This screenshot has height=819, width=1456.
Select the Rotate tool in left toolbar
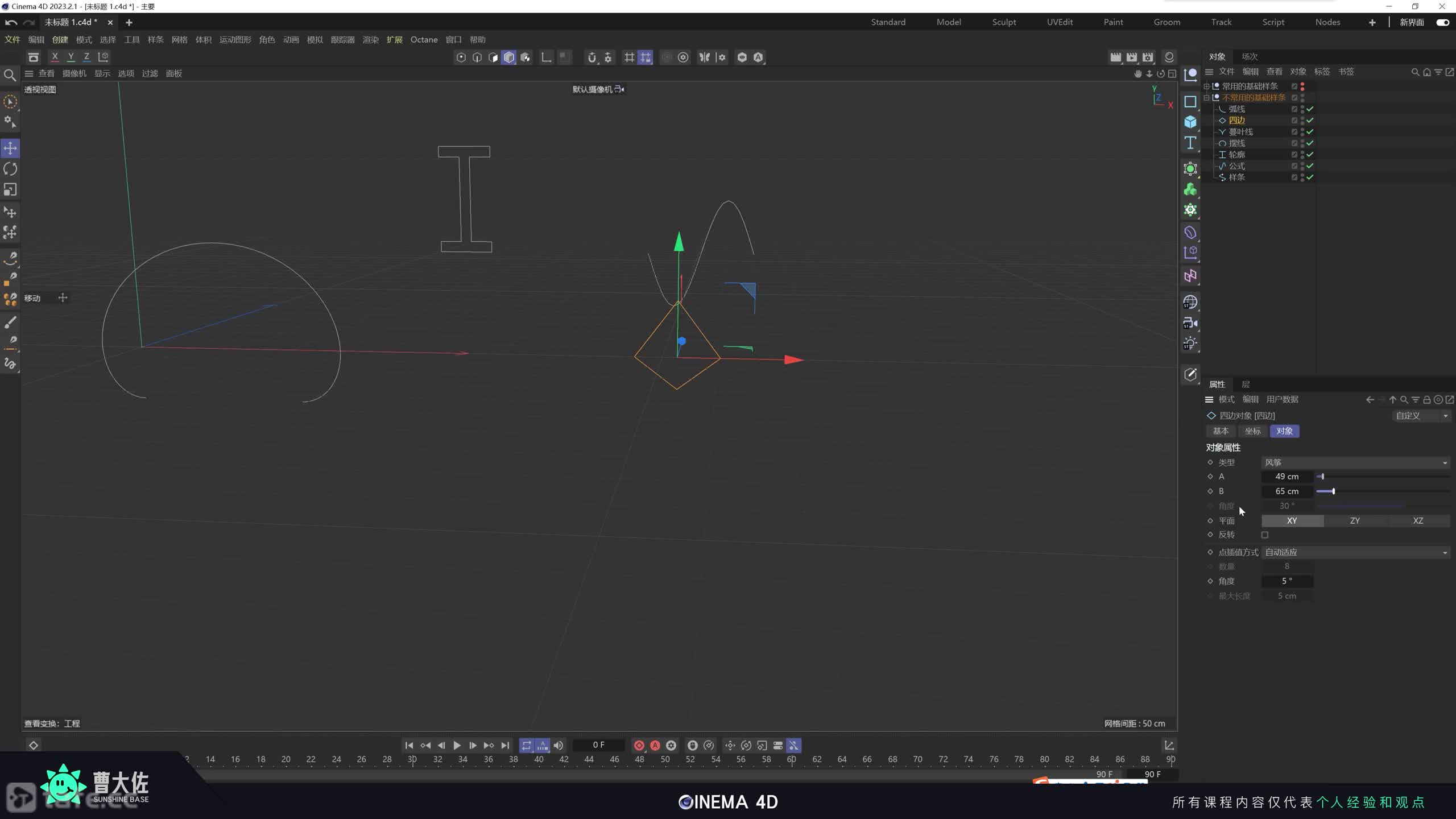coord(10,169)
